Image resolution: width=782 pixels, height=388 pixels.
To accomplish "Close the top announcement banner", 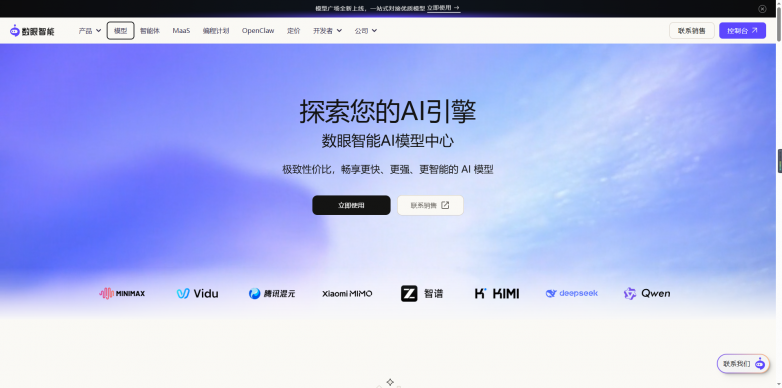I will click(762, 8).
